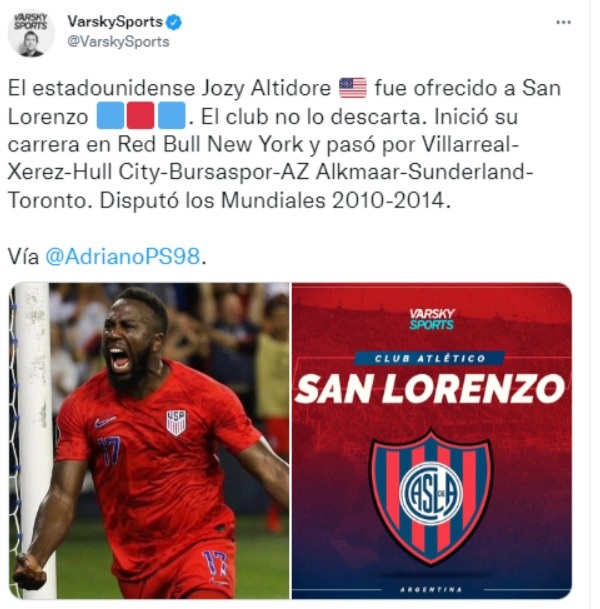Click the ARGENTINA label under the crest
This screenshot has width=600, height=609.
(x=431, y=590)
